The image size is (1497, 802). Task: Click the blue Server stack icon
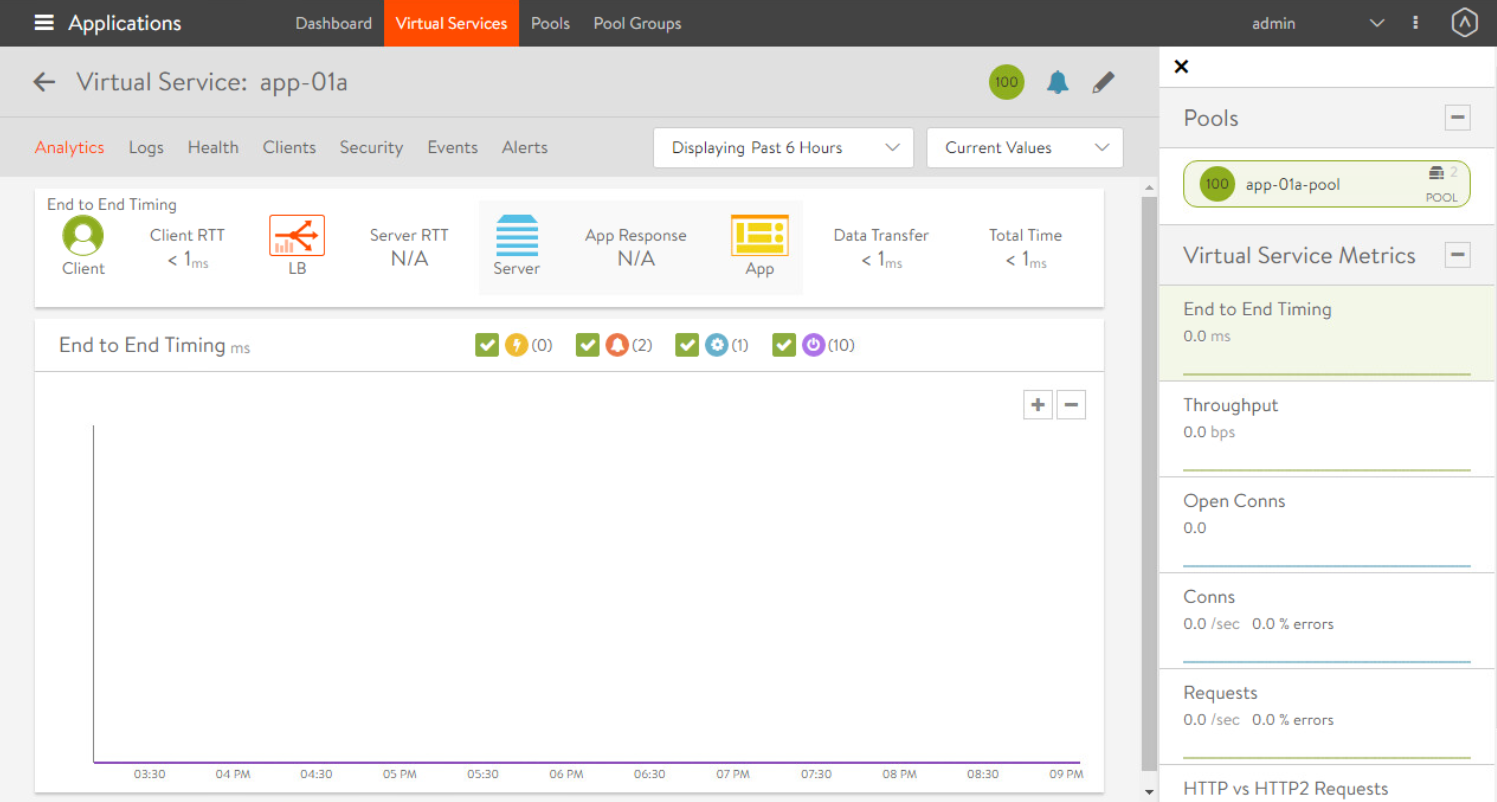[517, 236]
